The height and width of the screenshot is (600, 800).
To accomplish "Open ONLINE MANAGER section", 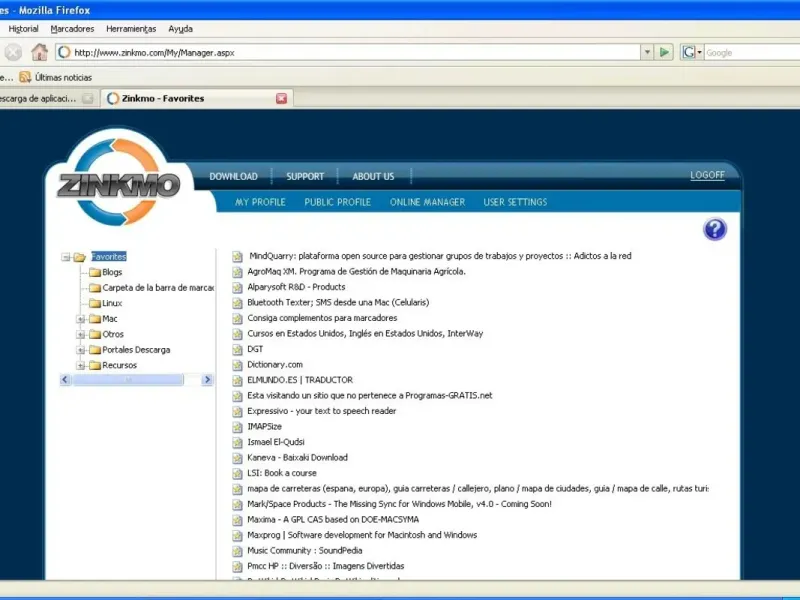I will [x=428, y=202].
